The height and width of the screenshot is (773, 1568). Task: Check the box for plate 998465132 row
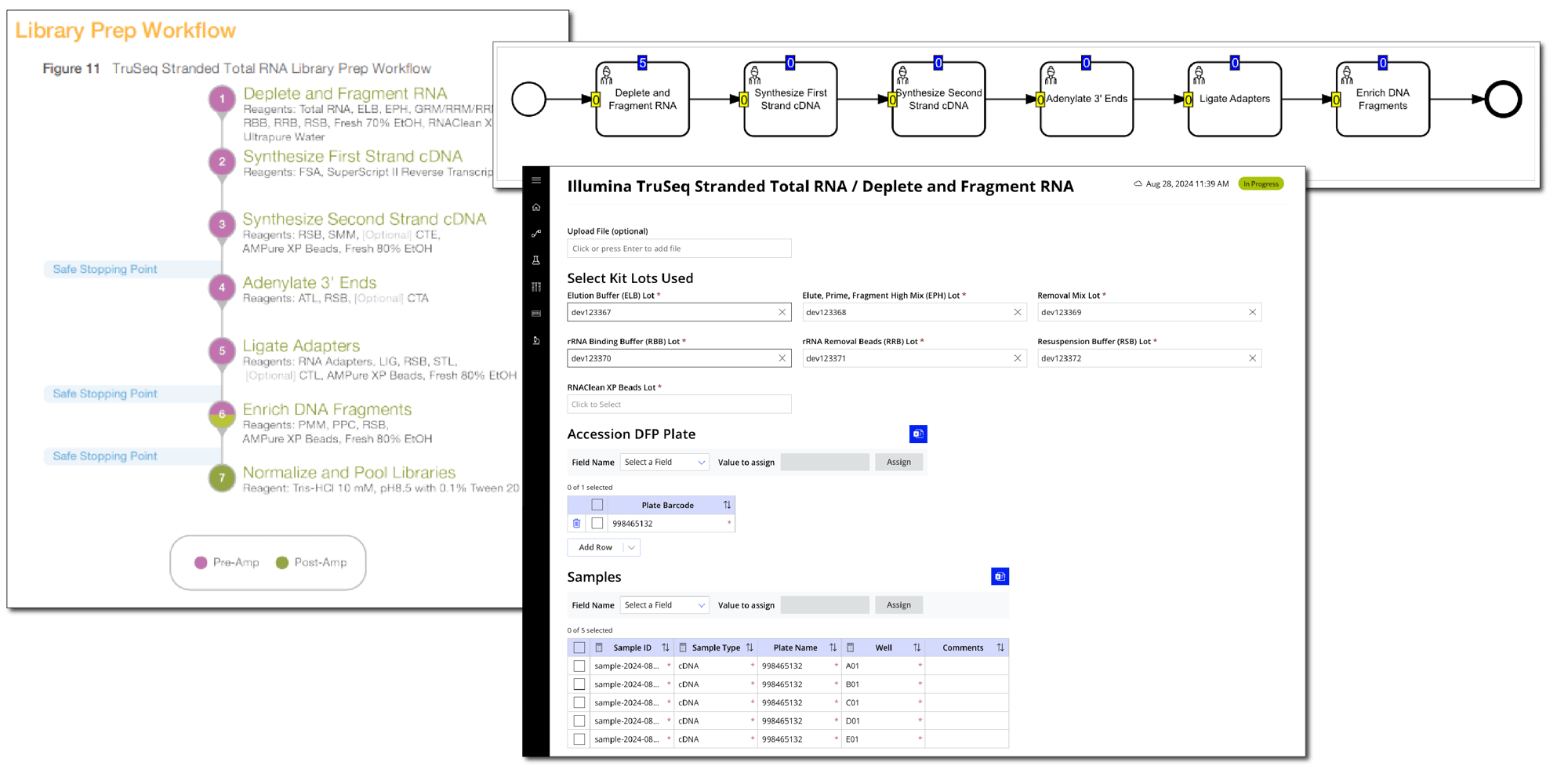597,524
